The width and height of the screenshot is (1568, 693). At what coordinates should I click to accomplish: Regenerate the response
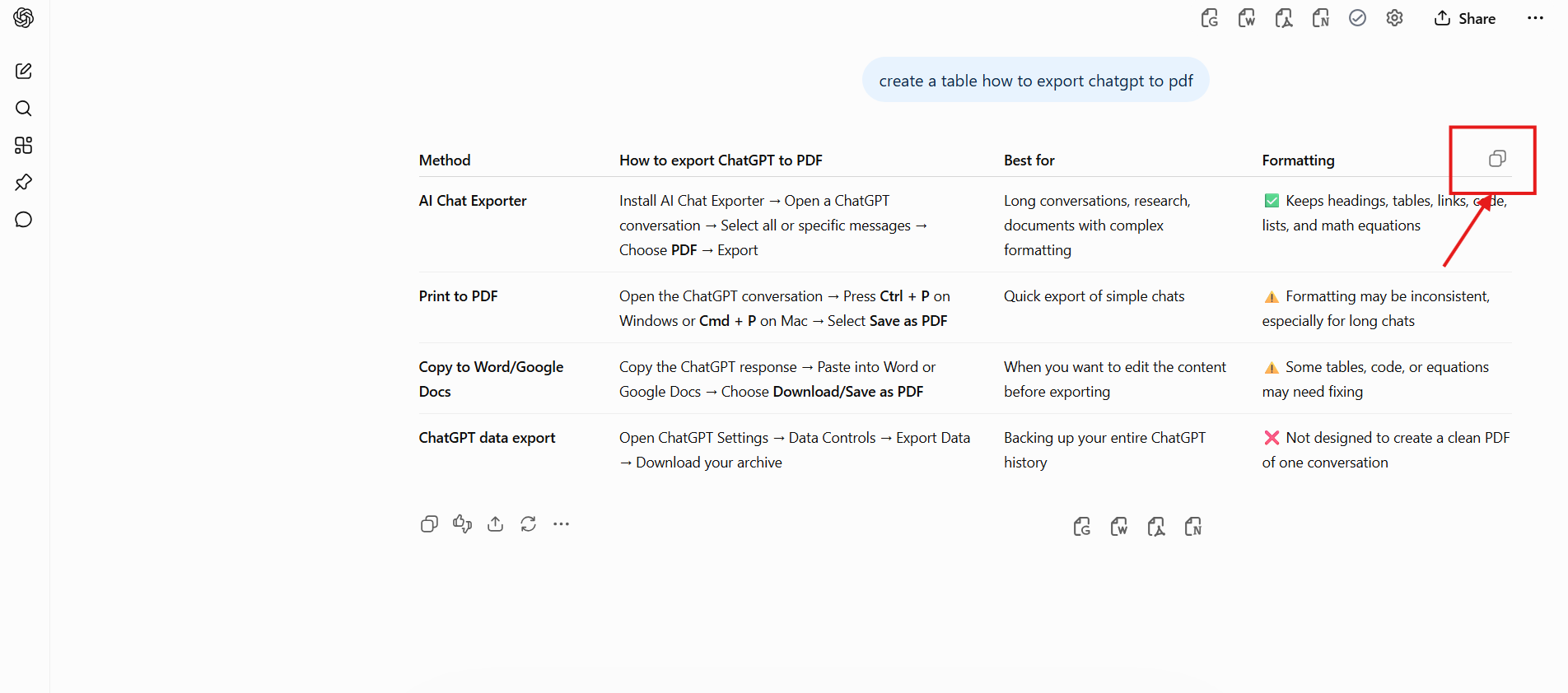528,524
